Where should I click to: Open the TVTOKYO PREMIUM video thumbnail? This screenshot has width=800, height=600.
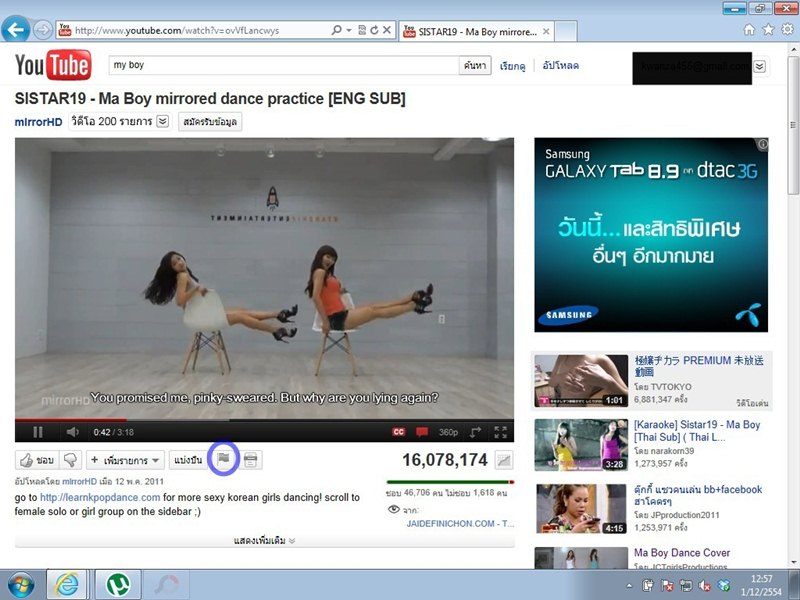coord(581,381)
